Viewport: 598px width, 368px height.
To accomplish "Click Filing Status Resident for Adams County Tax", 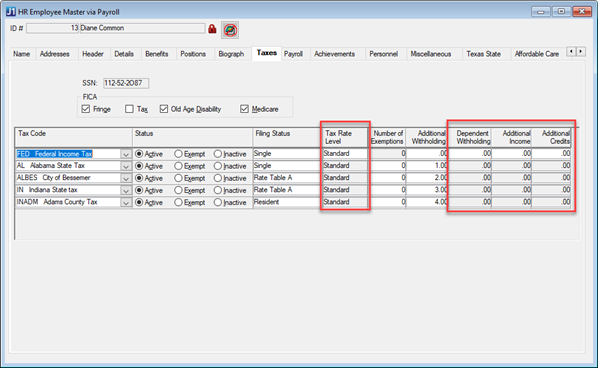I will 287,202.
